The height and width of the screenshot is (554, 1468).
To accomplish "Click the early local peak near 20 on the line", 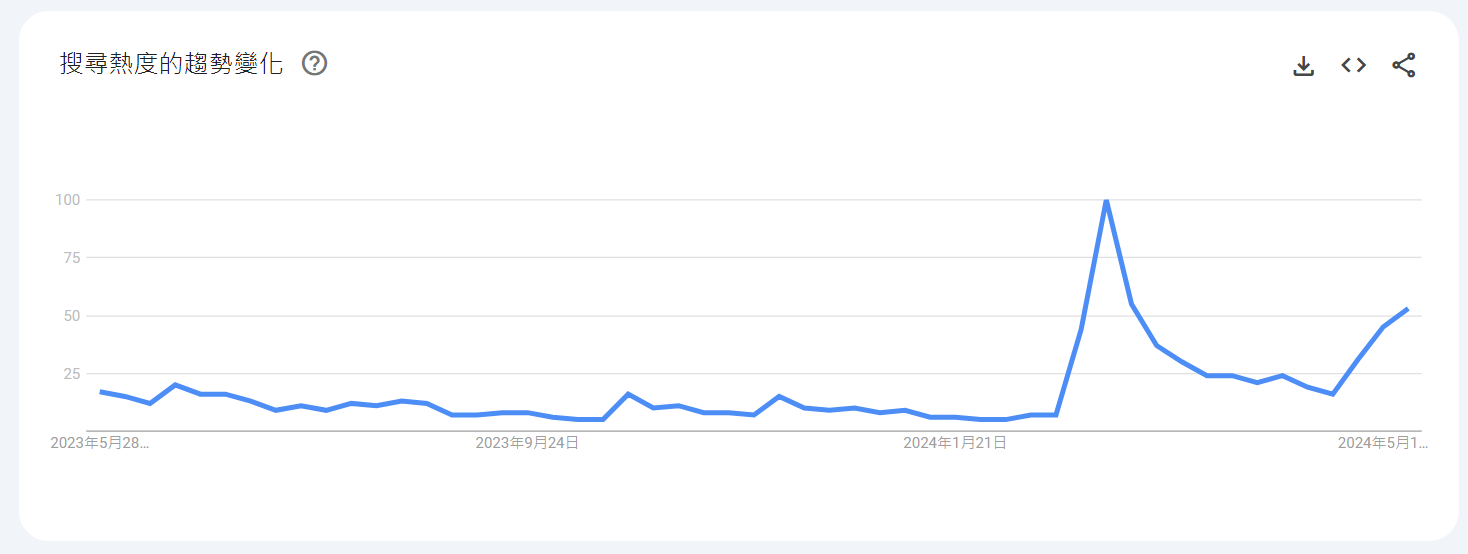I will pos(176,384).
